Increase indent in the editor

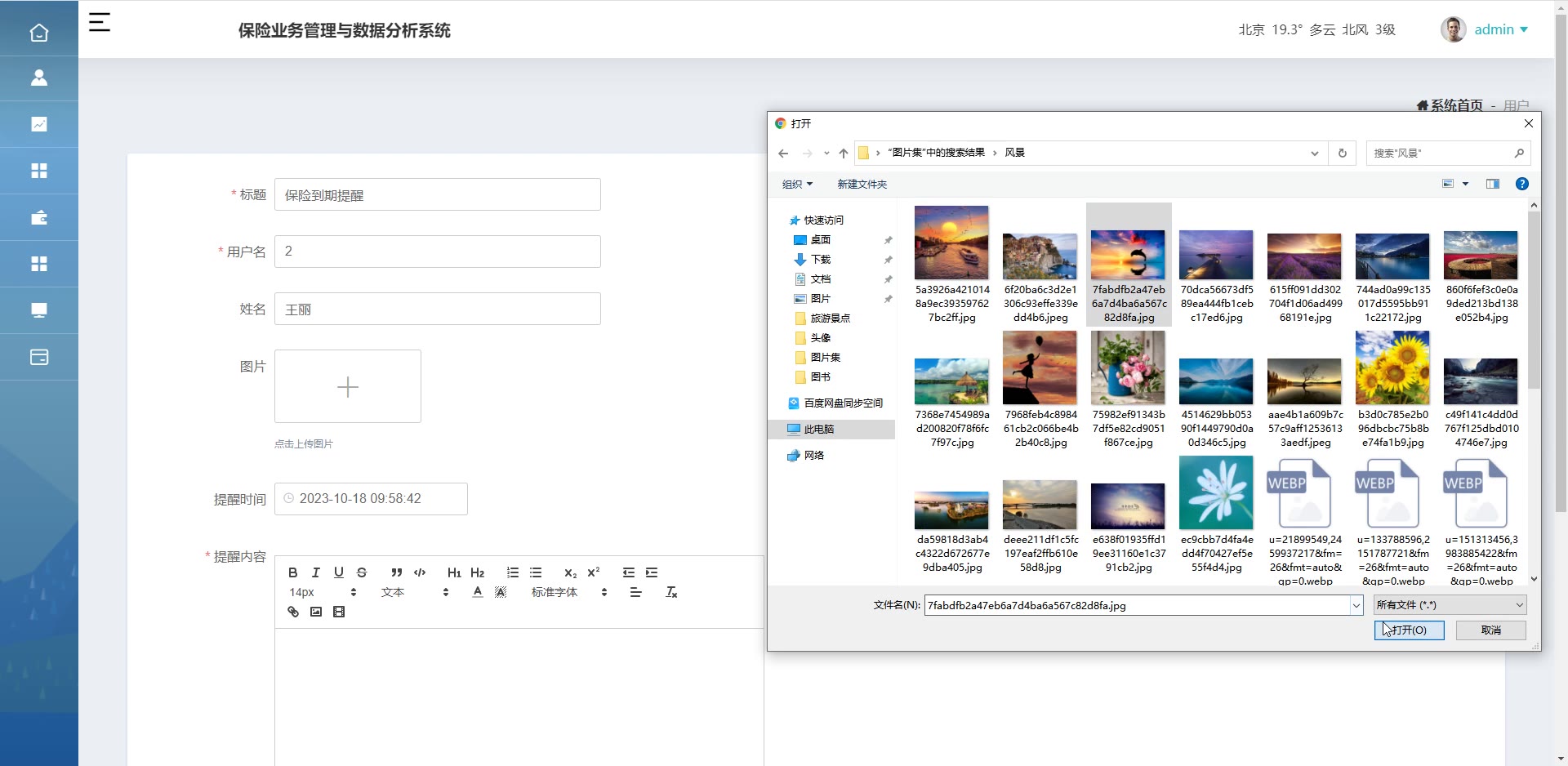point(652,572)
